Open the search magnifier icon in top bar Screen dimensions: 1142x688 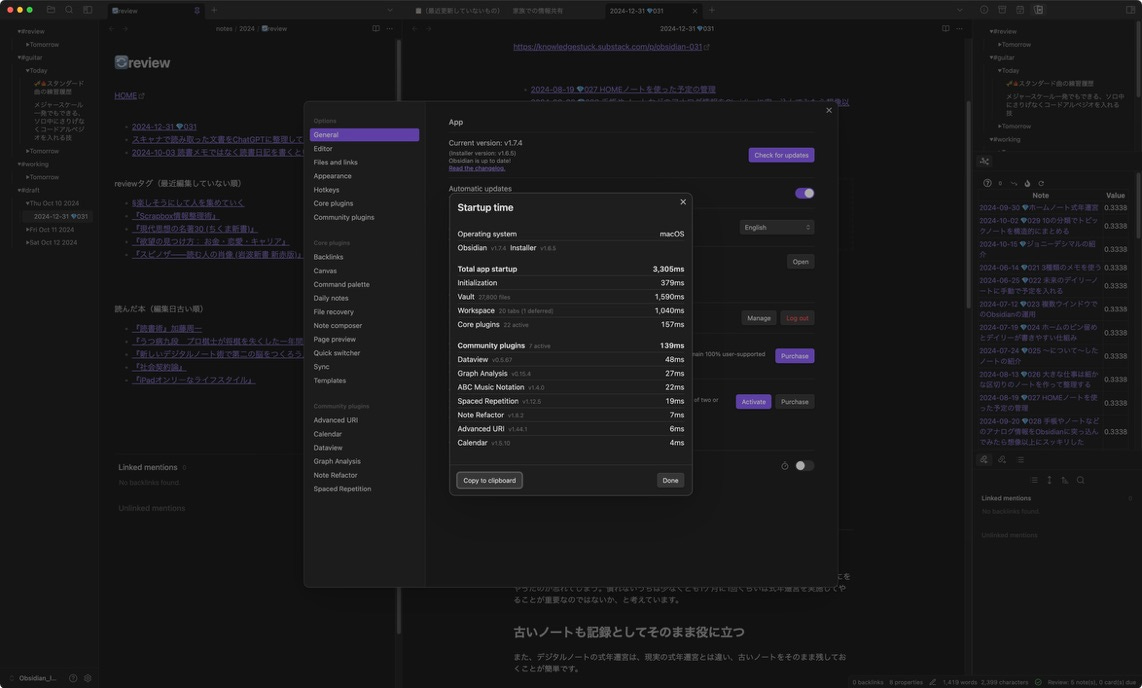tap(69, 10)
